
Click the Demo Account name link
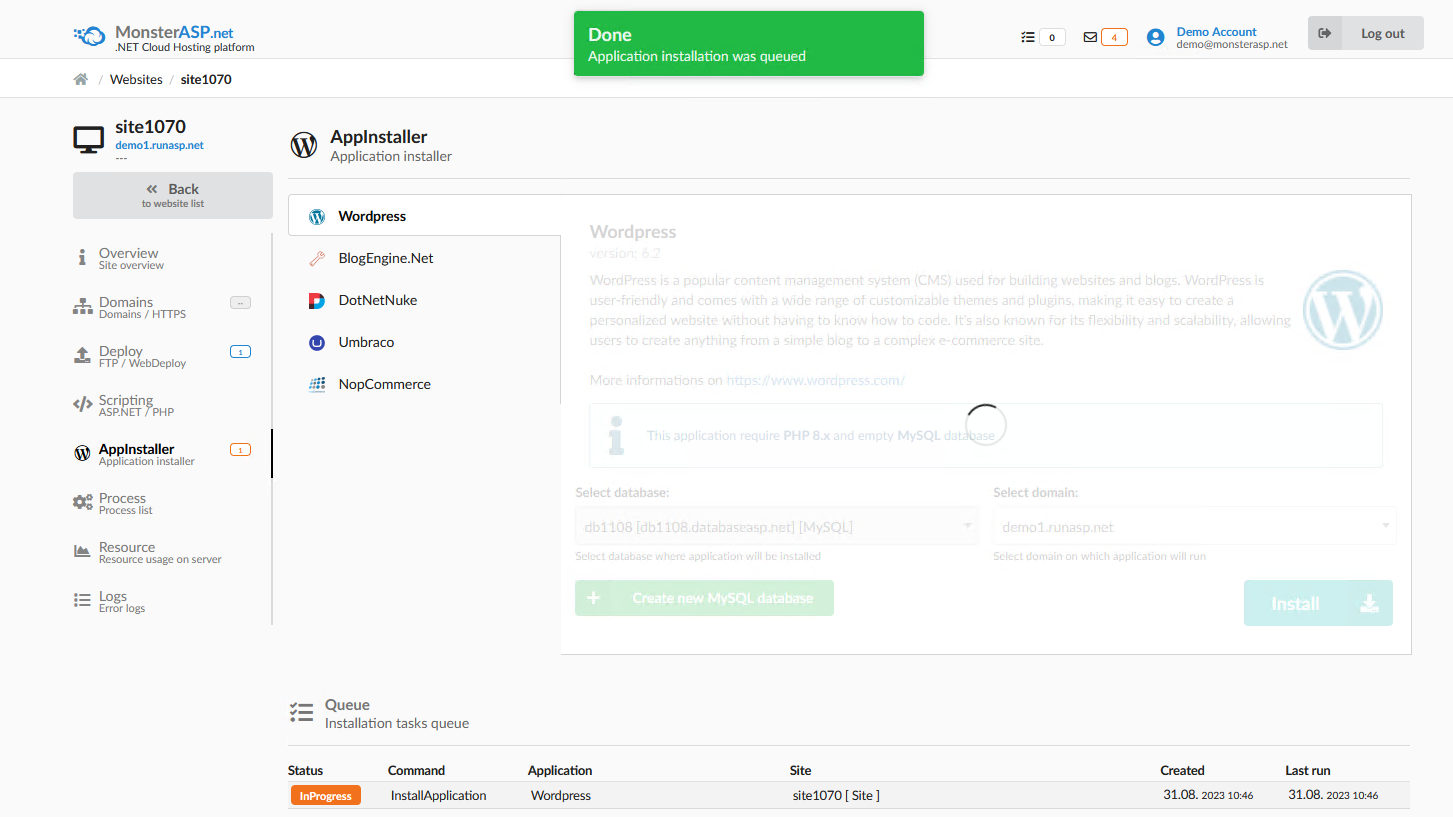(1216, 32)
